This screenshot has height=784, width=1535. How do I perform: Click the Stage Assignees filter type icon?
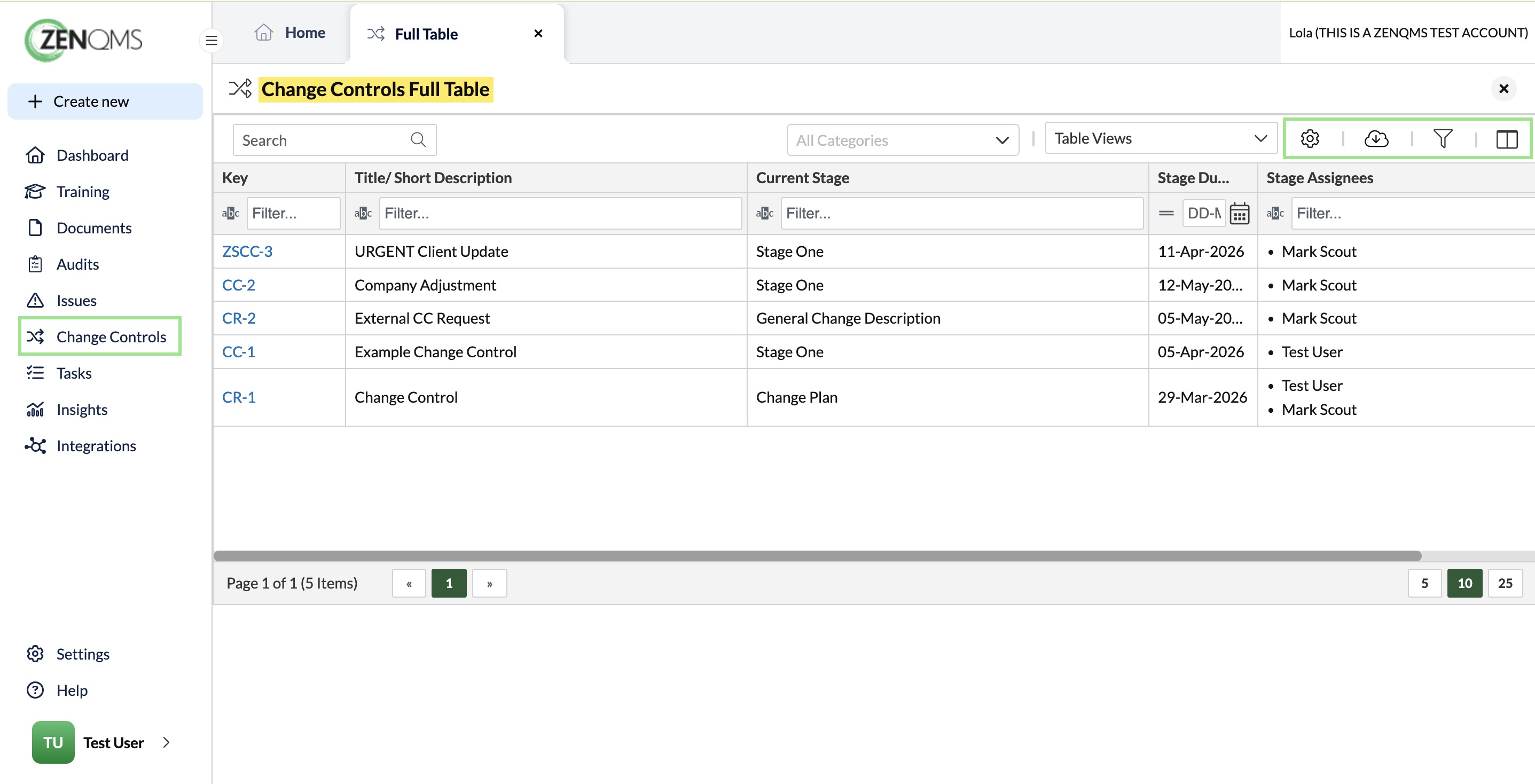[1275, 213]
